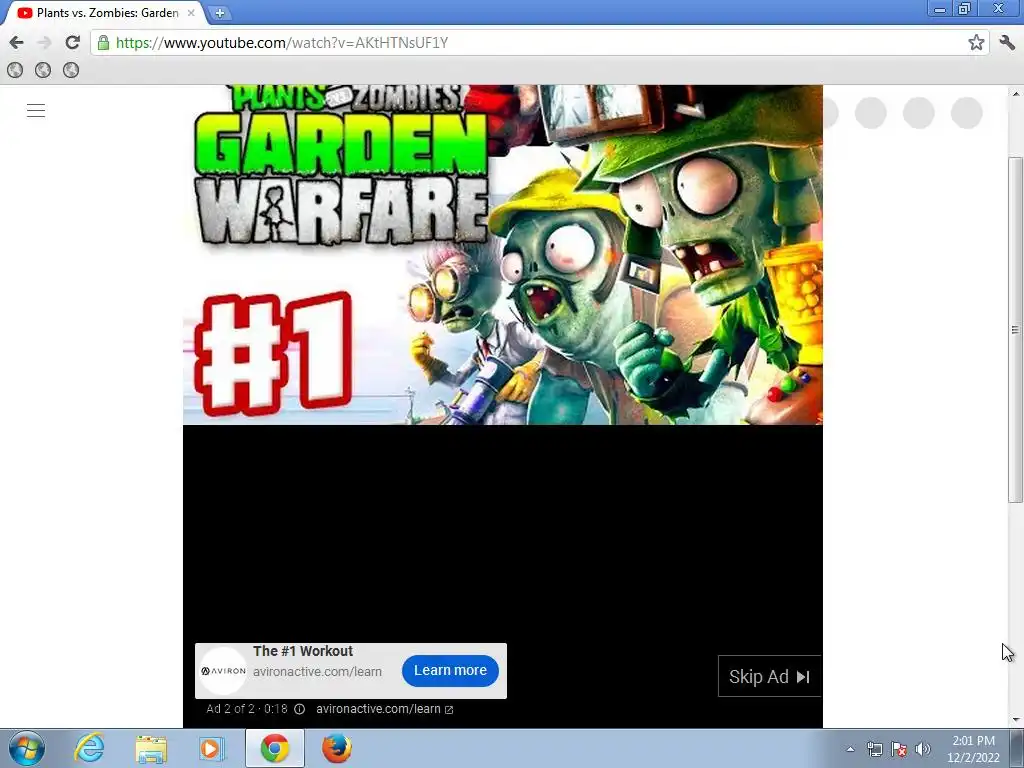Click the volume speaker tray icon
The image size is (1024, 768).
coord(922,749)
